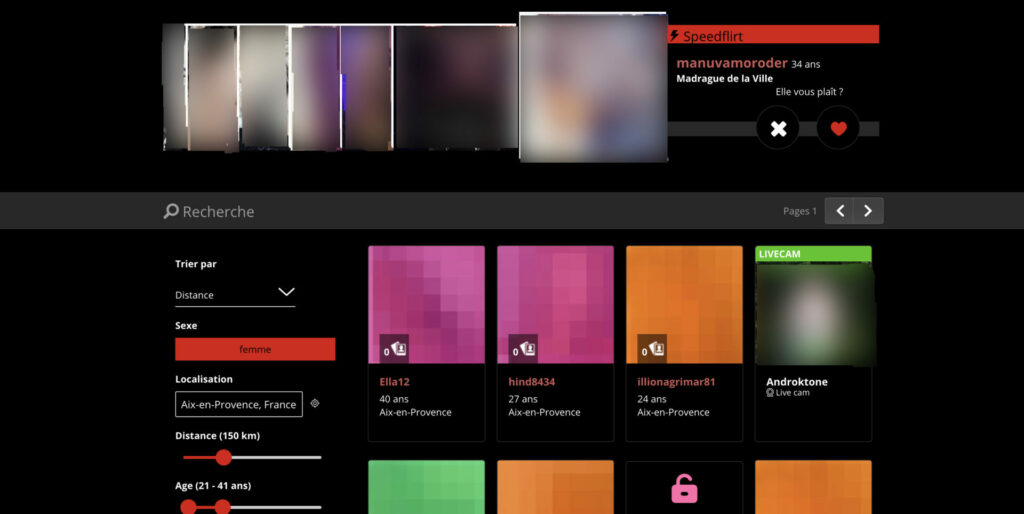Open the manuvamoroder profile link
This screenshot has height=514, width=1024.
coord(731,63)
